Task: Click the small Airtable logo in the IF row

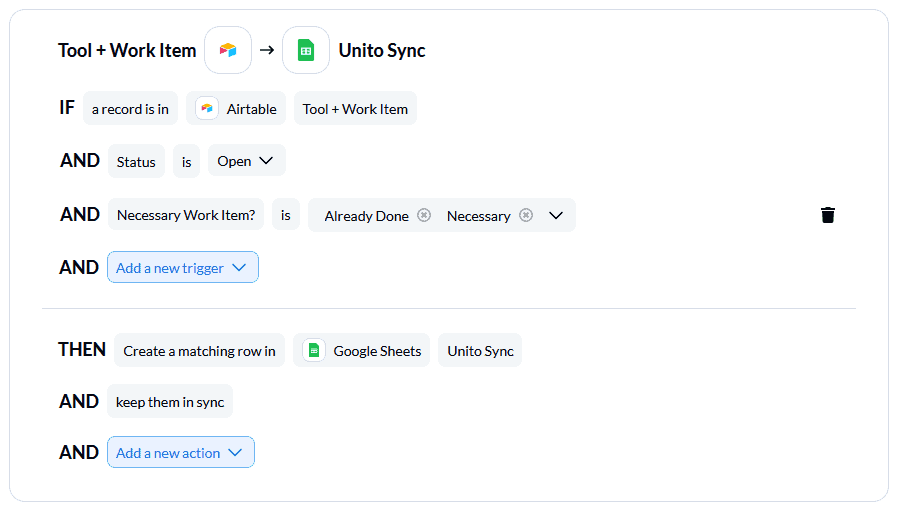Action: pyautogui.click(x=207, y=108)
